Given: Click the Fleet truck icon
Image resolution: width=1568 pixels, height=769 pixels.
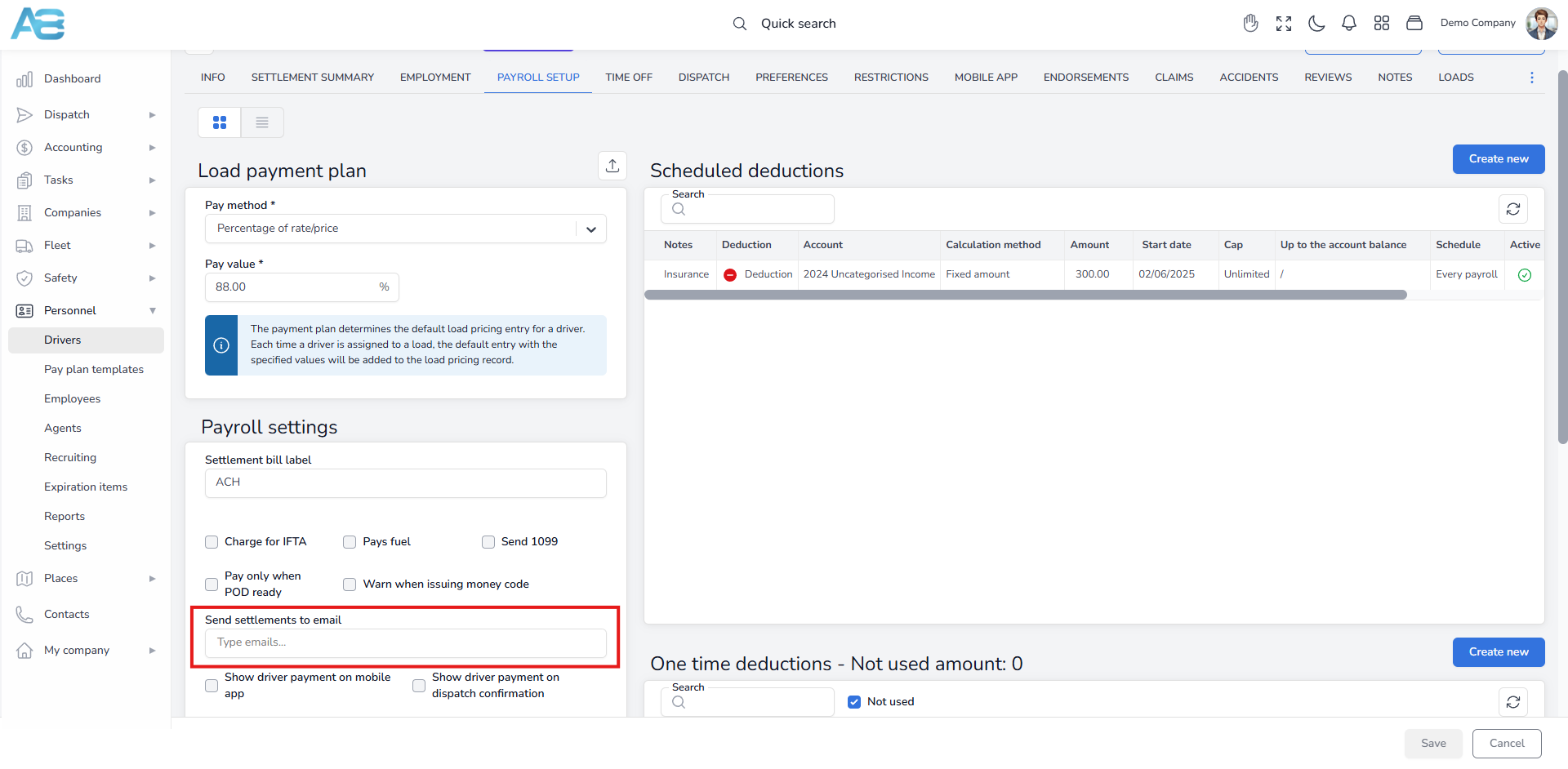Looking at the screenshot, I should [24, 246].
